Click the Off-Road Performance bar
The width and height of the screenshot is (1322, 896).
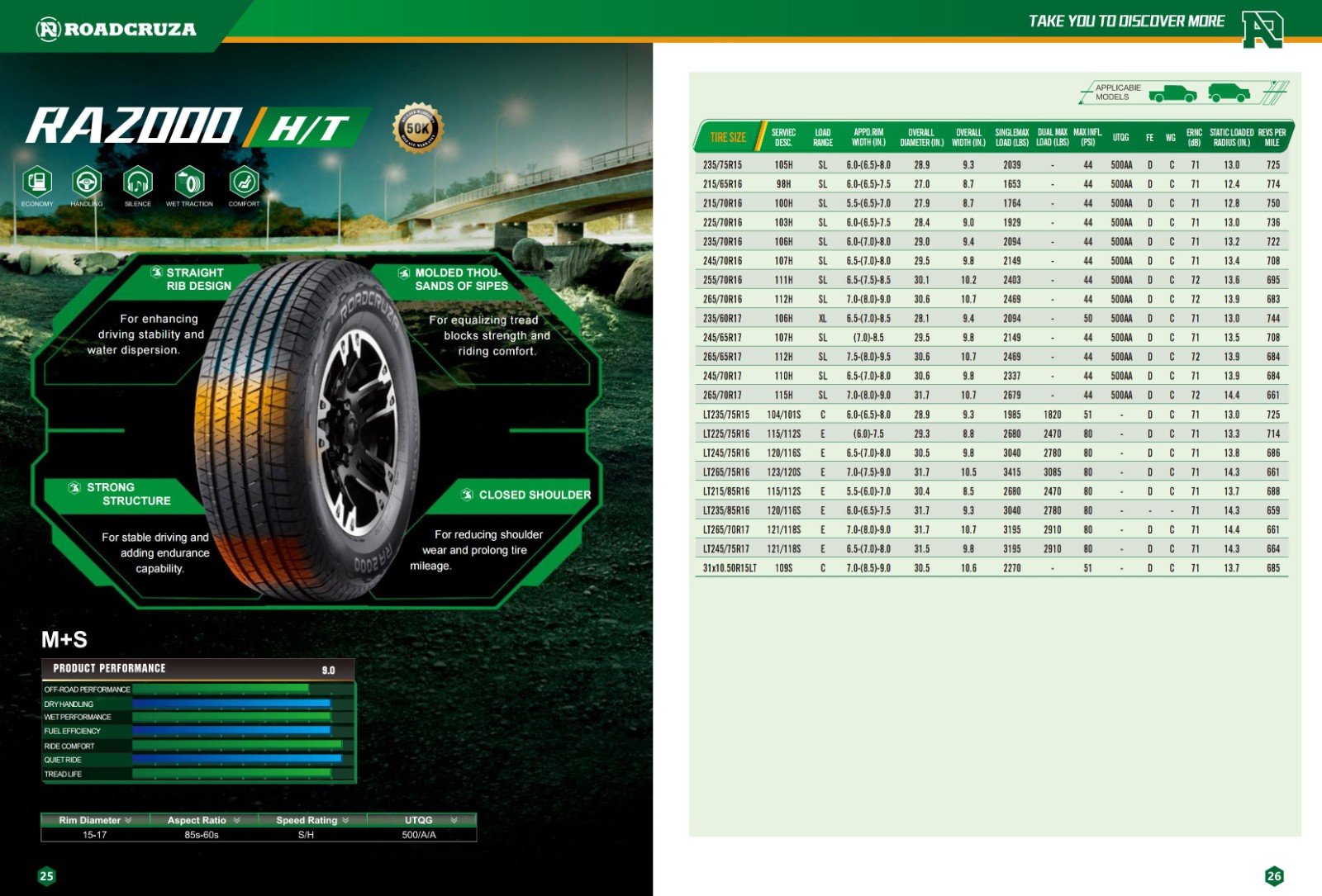point(221,689)
